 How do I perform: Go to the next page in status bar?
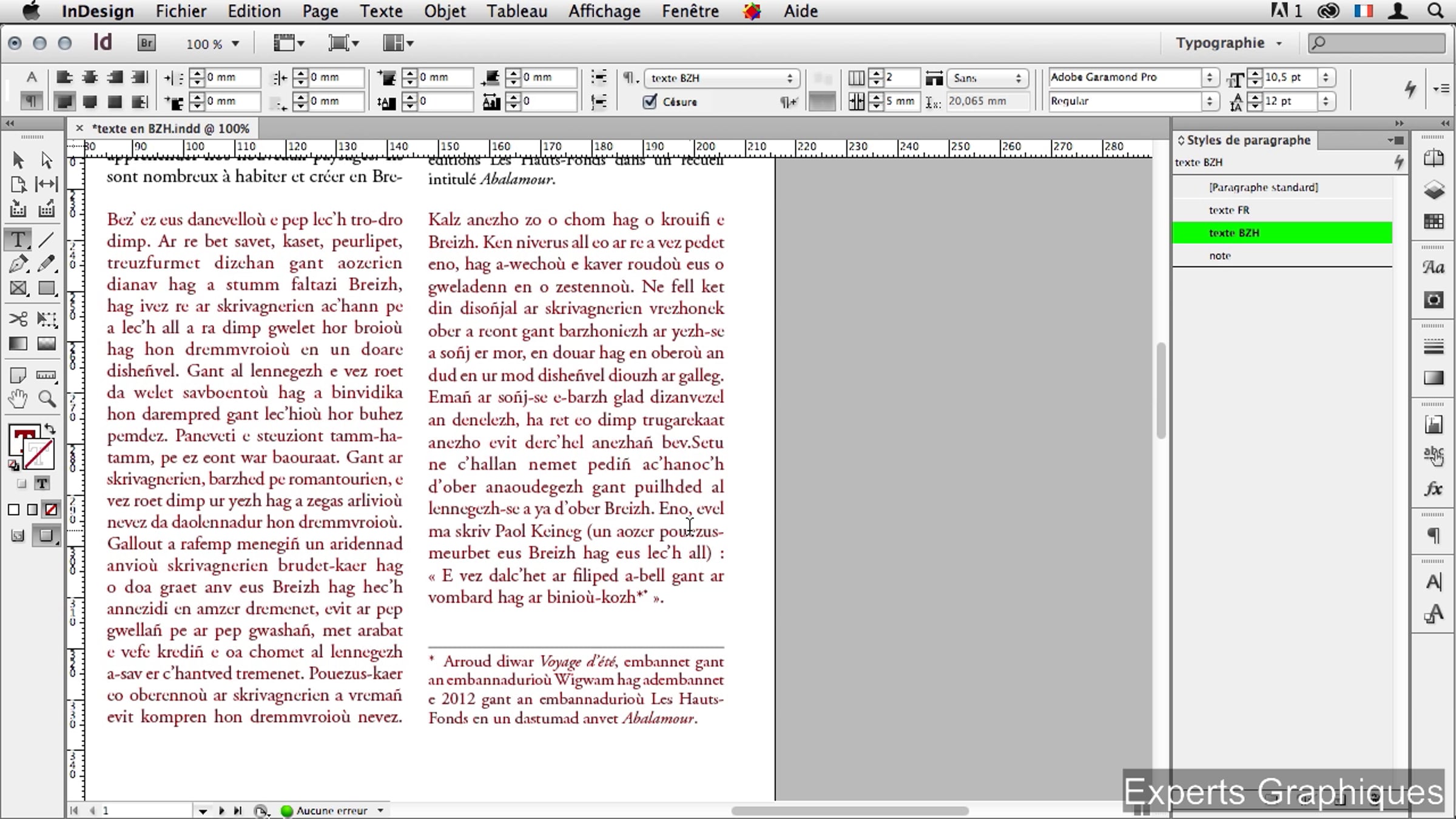(221, 811)
